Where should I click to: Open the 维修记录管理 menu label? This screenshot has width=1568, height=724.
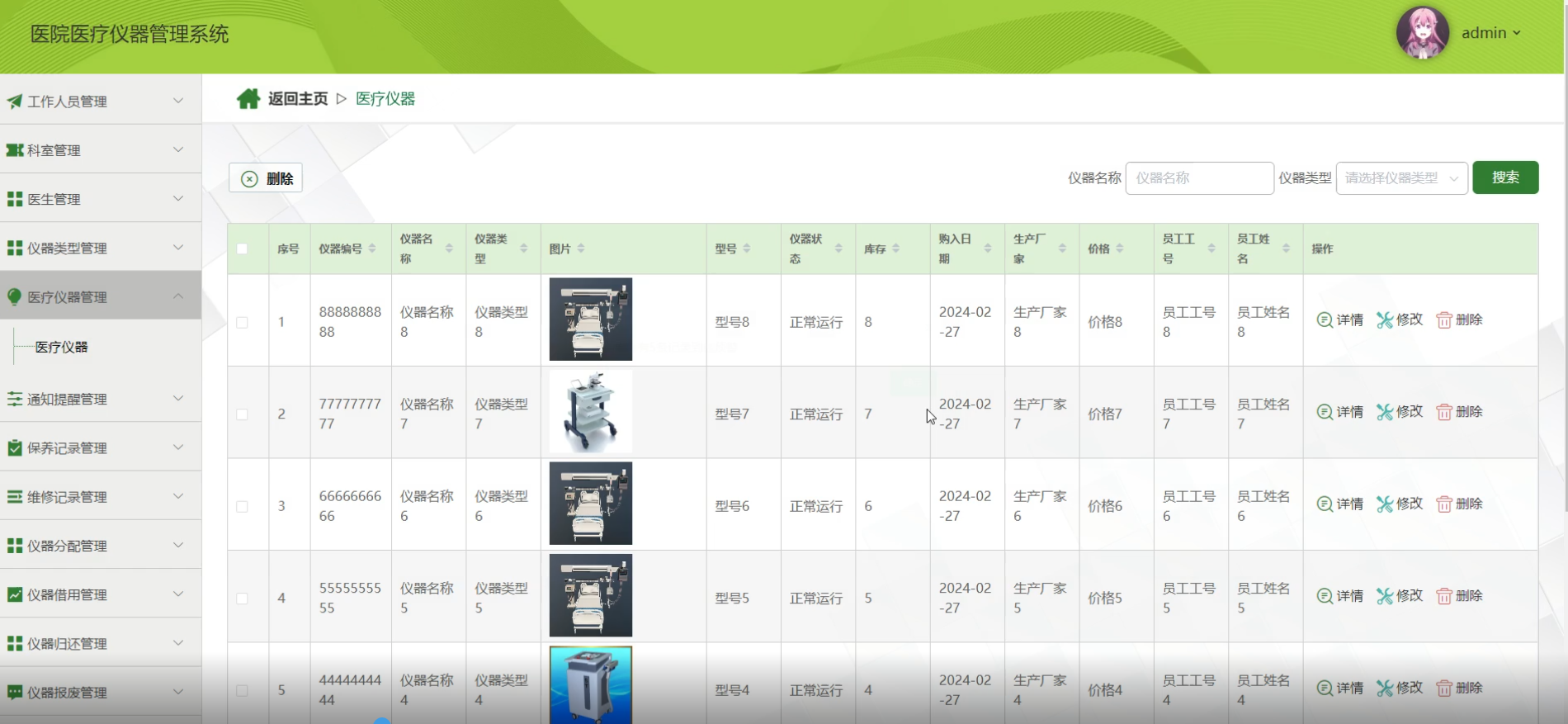[x=67, y=497]
